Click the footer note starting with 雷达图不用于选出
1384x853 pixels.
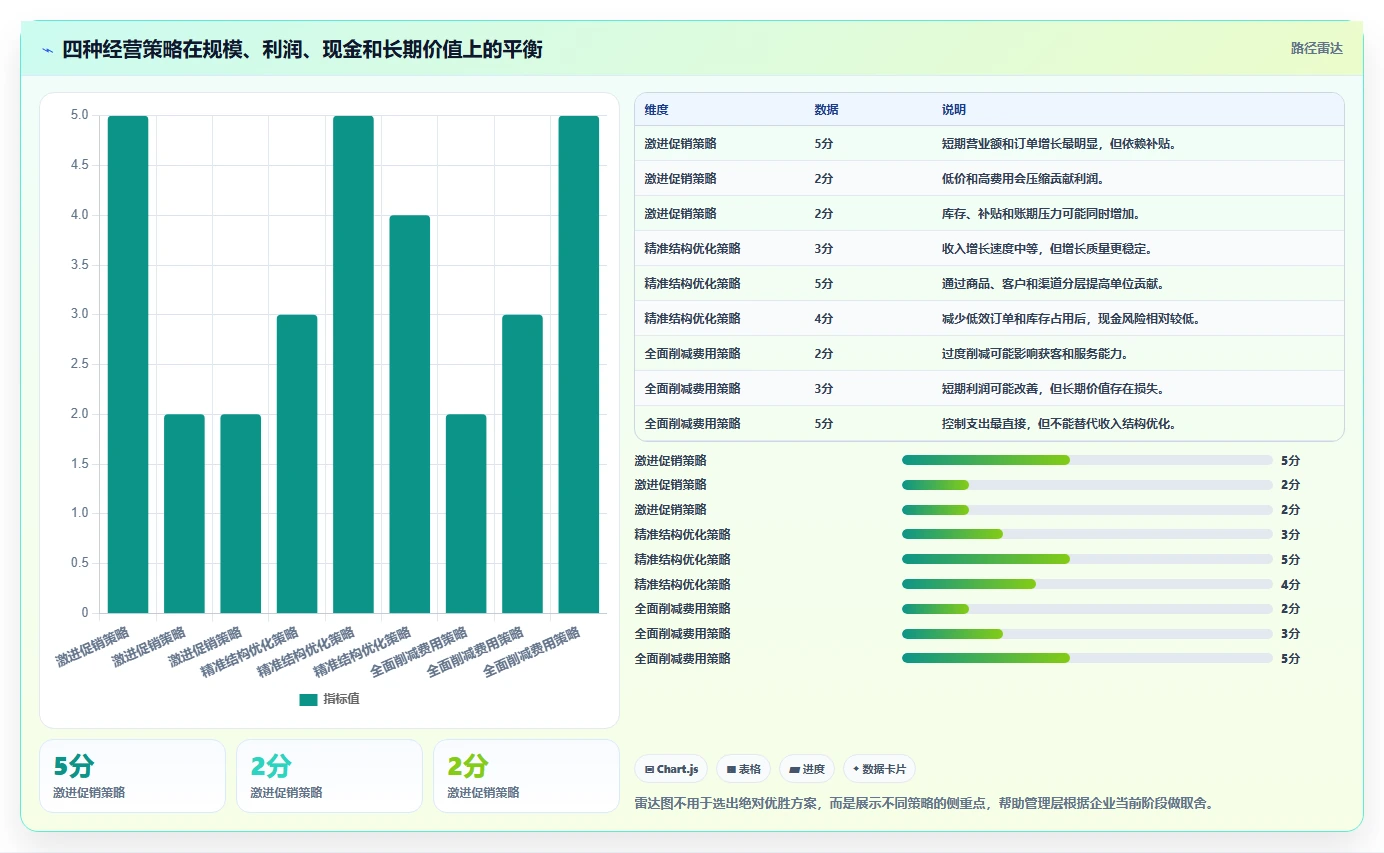[x=924, y=803]
